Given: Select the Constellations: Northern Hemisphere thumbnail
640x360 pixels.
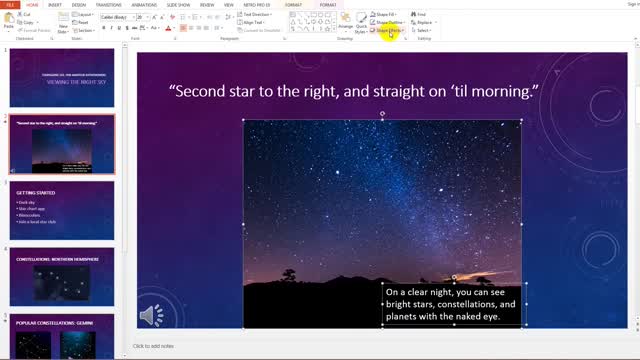Looking at the screenshot, I should coord(62,277).
